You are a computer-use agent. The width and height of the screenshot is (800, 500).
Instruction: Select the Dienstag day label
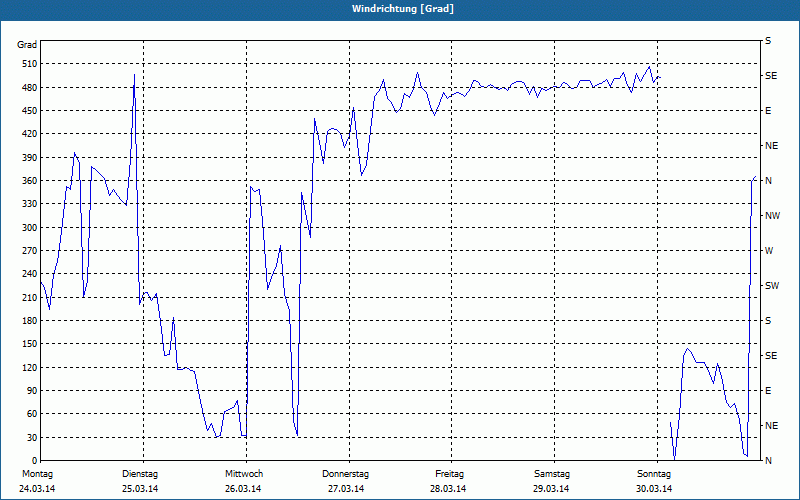click(x=140, y=474)
